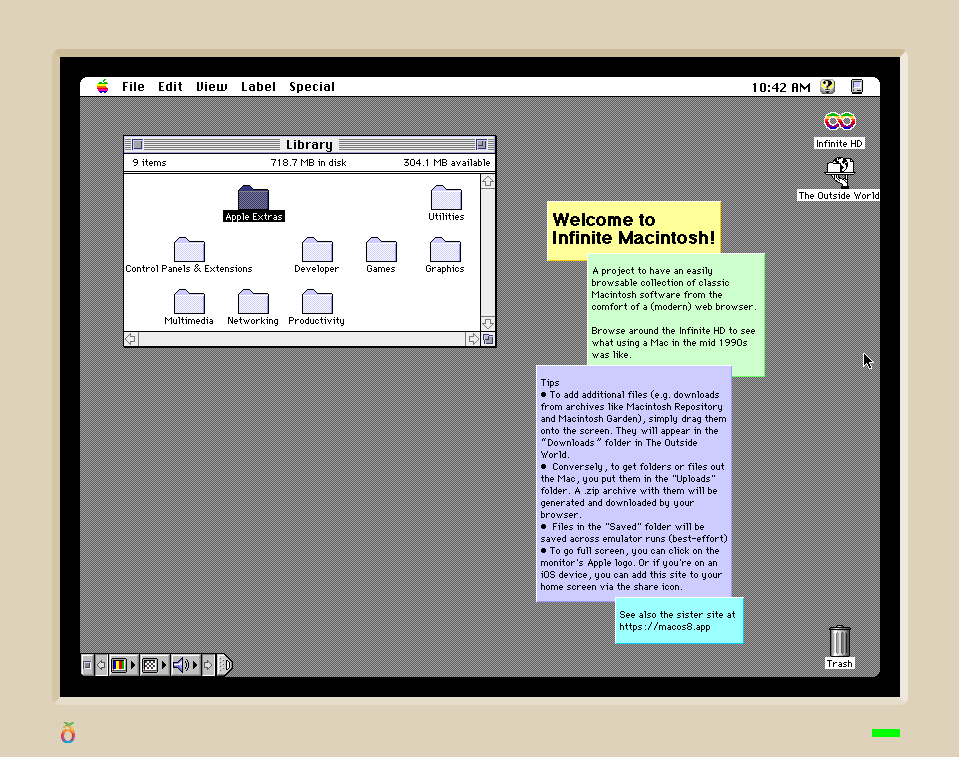Open Monitor Bit Depth control strip module
Image resolution: width=959 pixels, height=757 pixels.
[124, 665]
